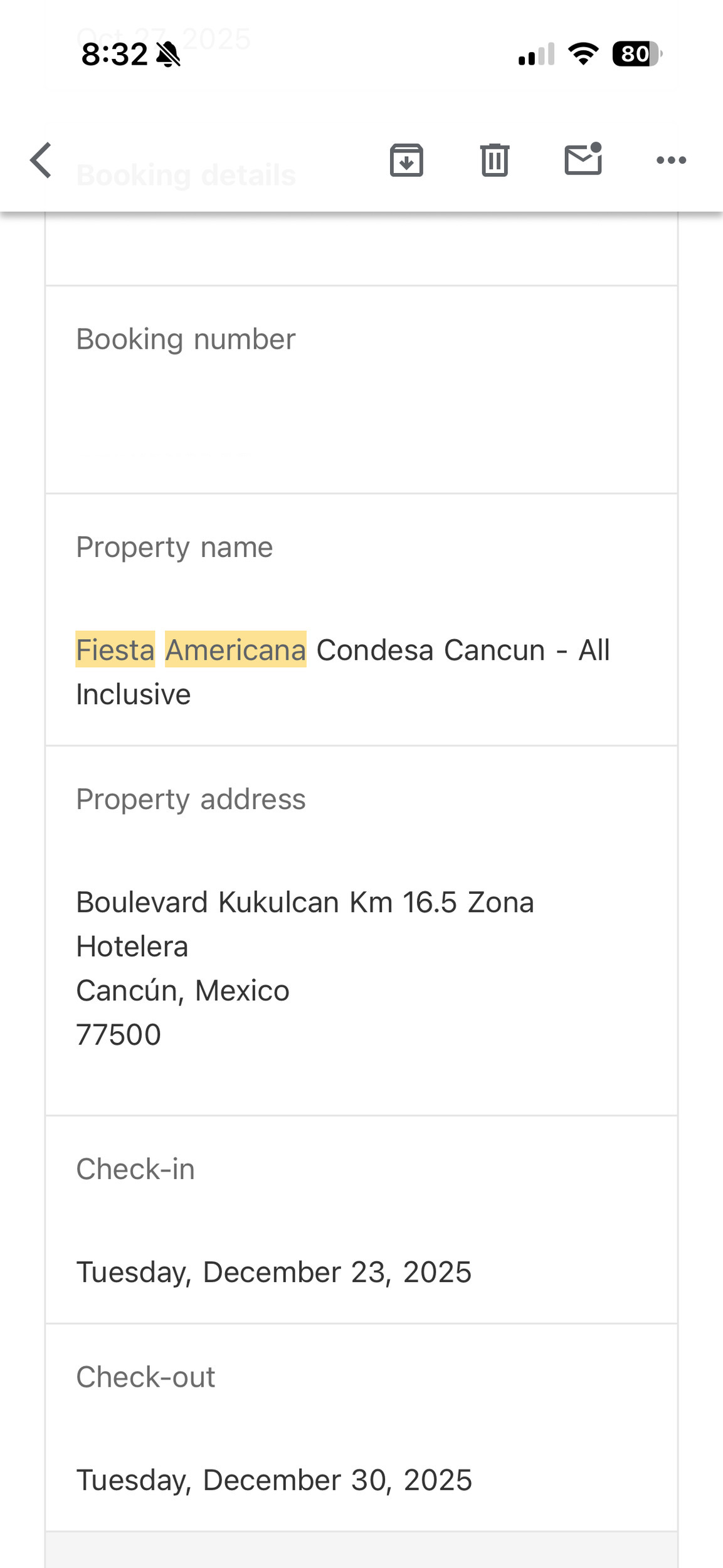Tap the silent mode bell icon
This screenshot has height=1568, width=723.
click(x=168, y=55)
